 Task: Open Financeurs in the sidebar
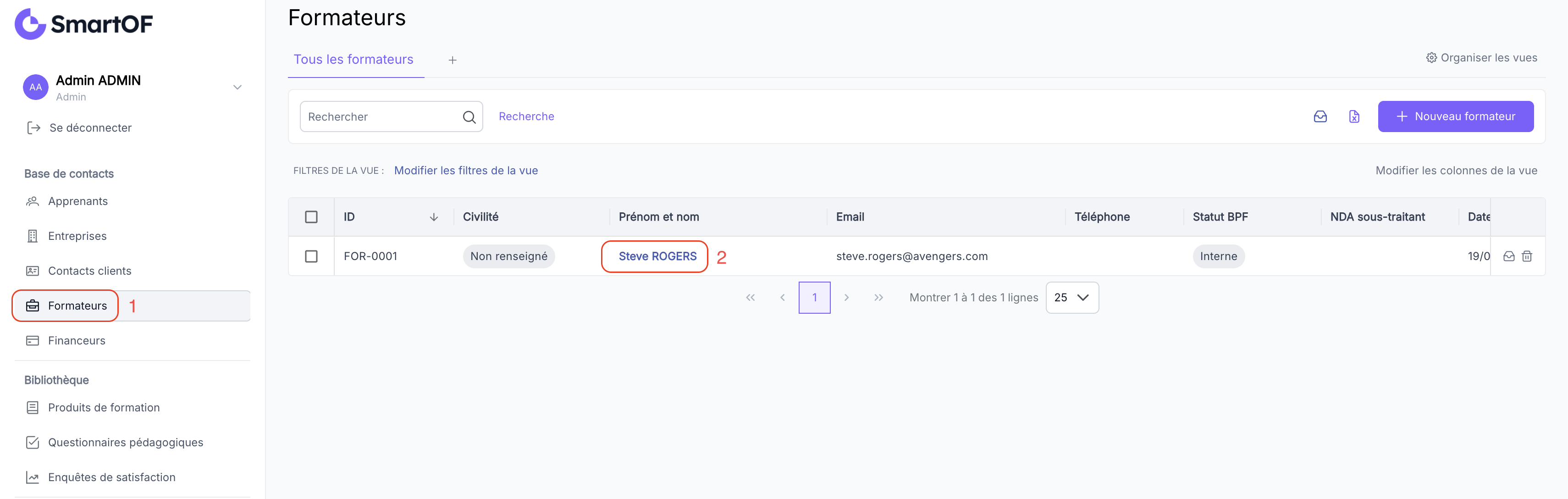click(77, 341)
